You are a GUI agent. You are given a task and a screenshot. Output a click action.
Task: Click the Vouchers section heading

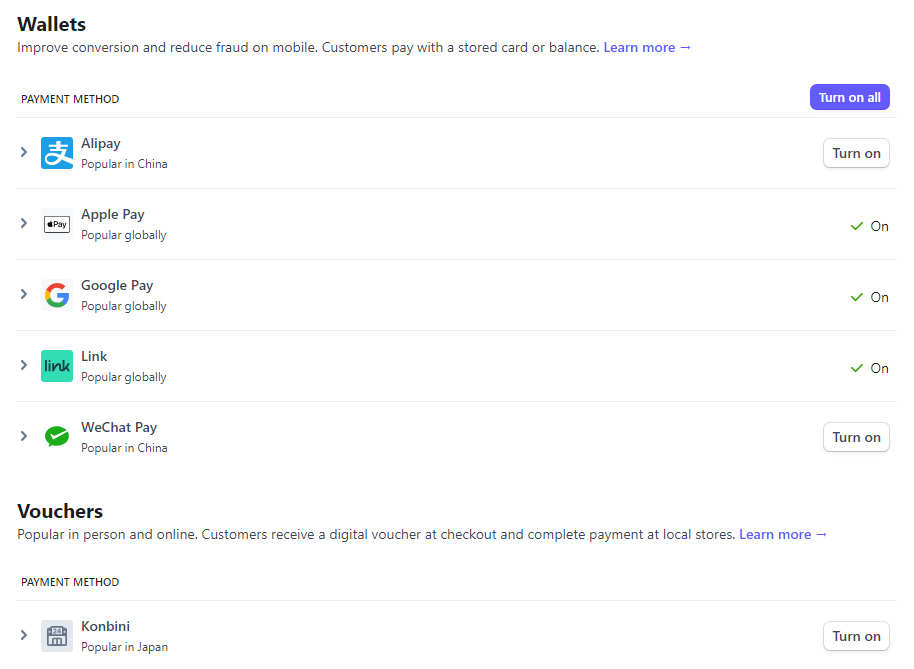coord(60,511)
